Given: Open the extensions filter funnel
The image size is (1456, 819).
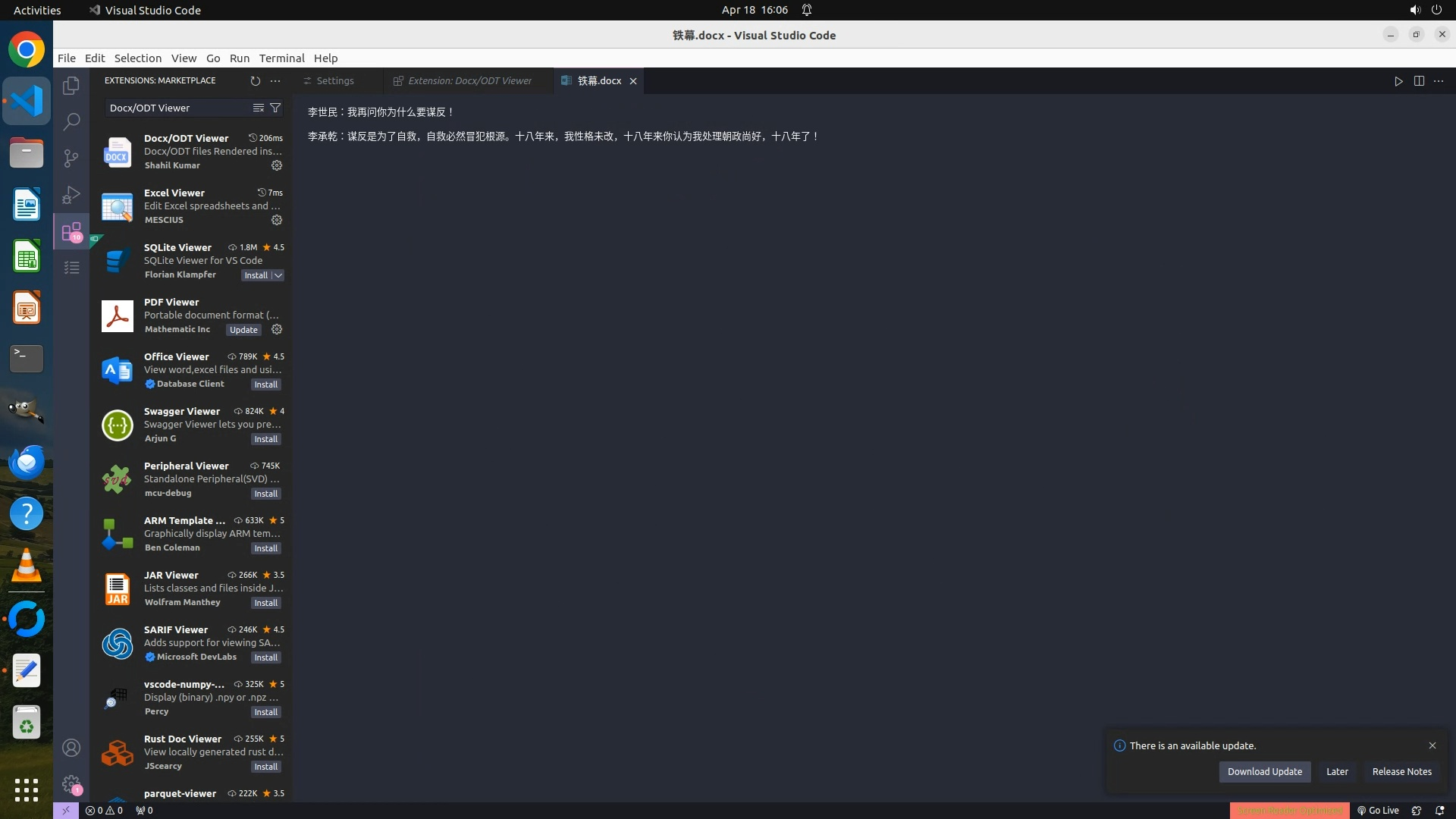Looking at the screenshot, I should coord(275,108).
